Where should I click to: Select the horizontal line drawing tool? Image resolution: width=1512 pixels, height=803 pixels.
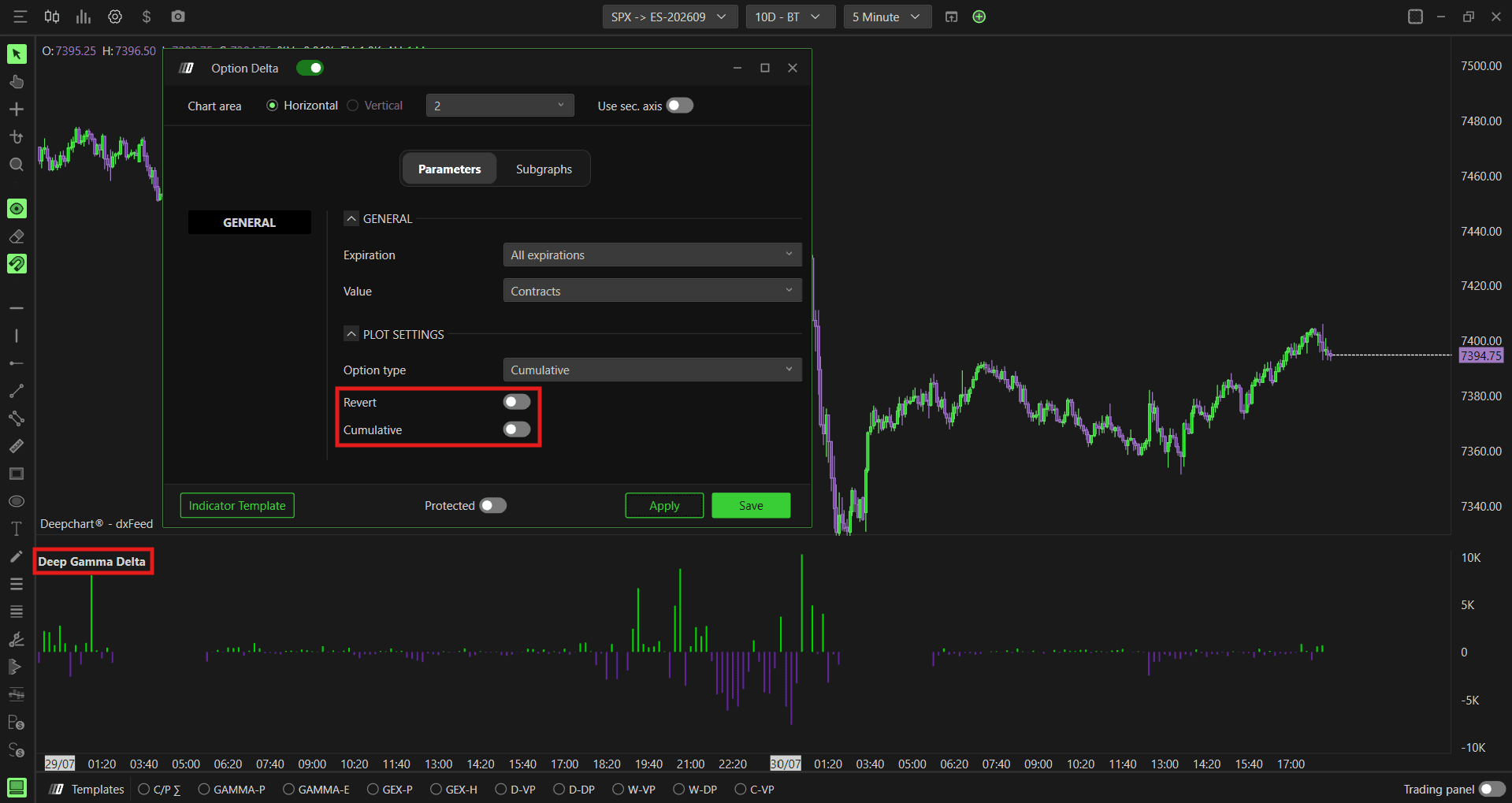[17, 308]
